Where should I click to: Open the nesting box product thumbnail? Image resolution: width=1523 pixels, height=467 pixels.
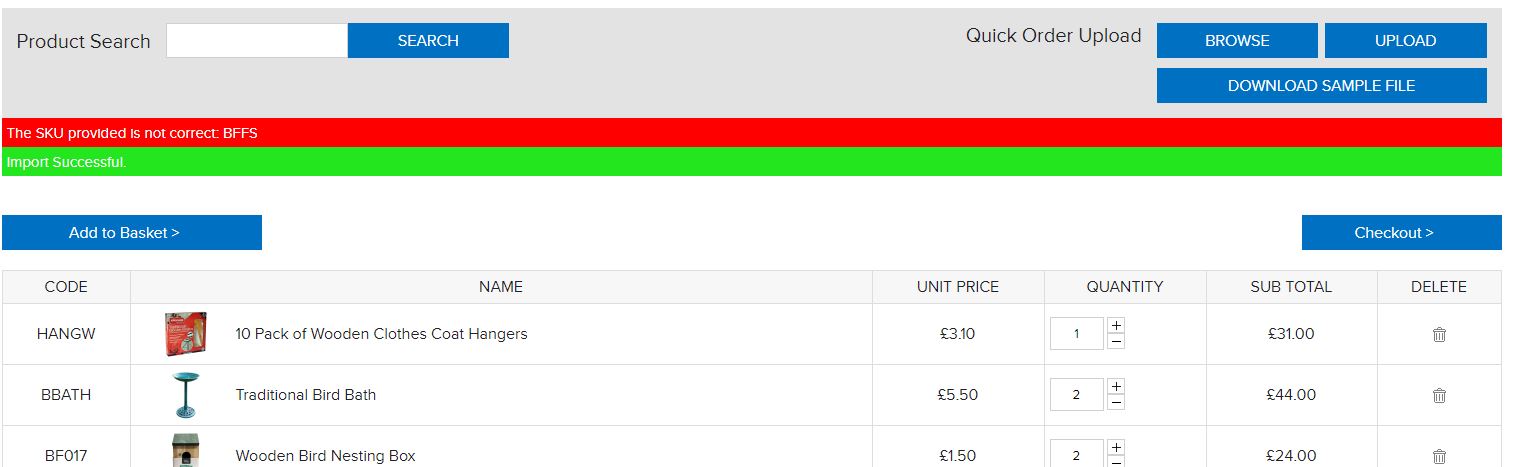pos(186,451)
